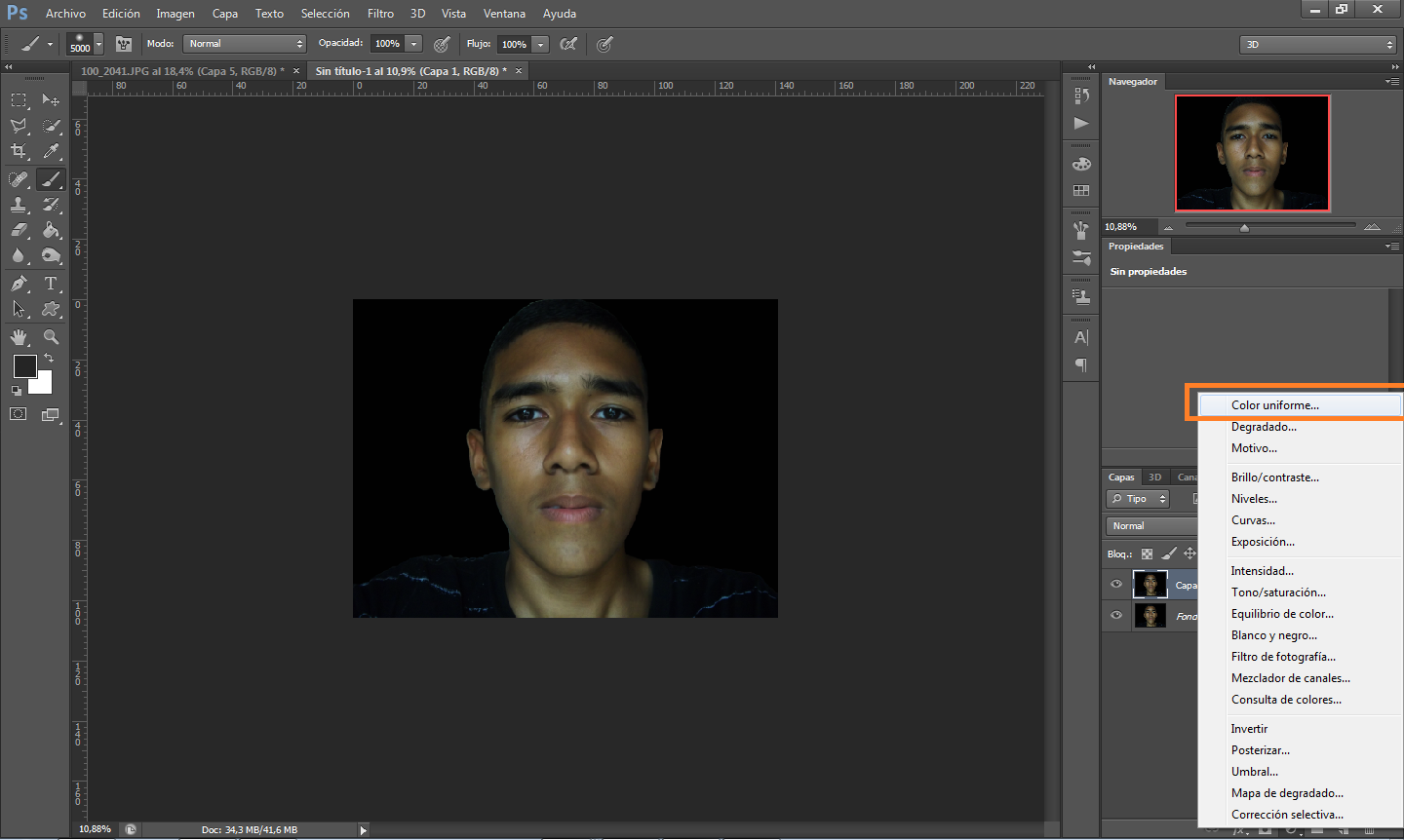Choose Color uniforme from the menu
This screenshot has width=1404, height=840.
click(1301, 405)
